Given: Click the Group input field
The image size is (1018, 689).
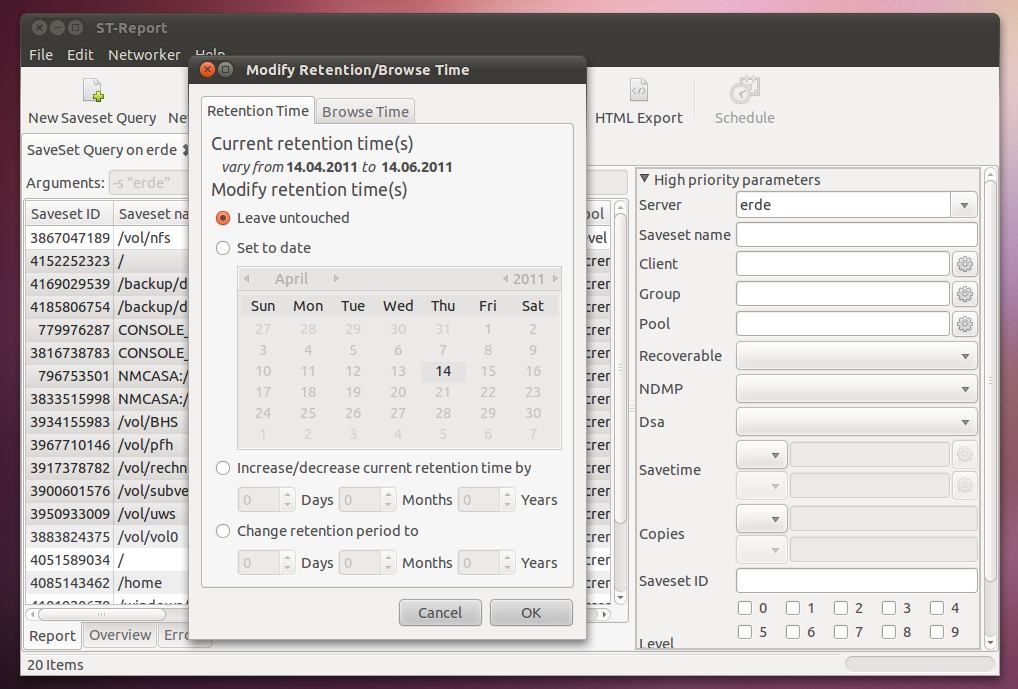Looking at the screenshot, I should pyautogui.click(x=843, y=294).
